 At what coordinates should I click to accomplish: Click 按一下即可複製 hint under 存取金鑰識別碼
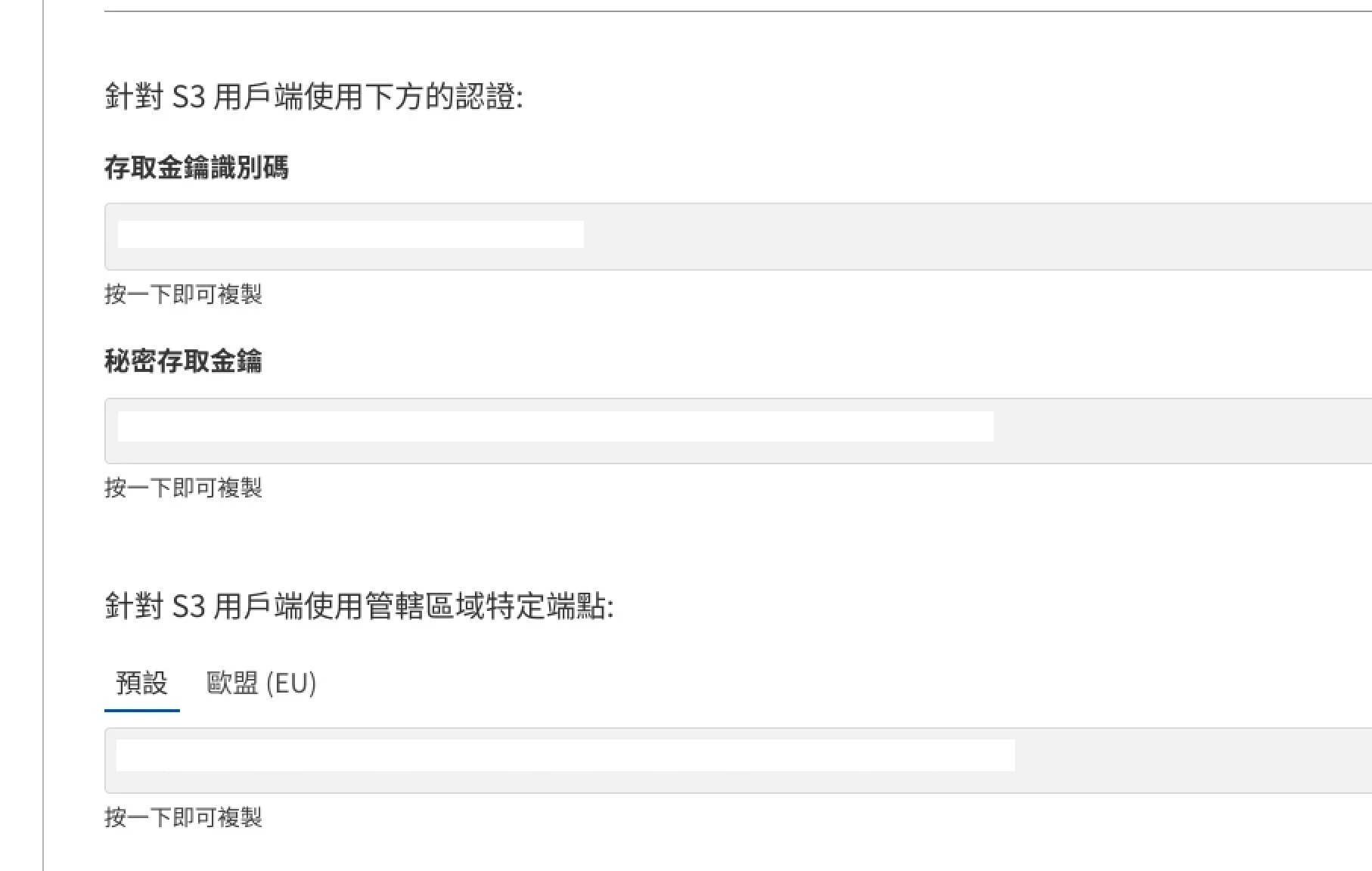pos(183,294)
